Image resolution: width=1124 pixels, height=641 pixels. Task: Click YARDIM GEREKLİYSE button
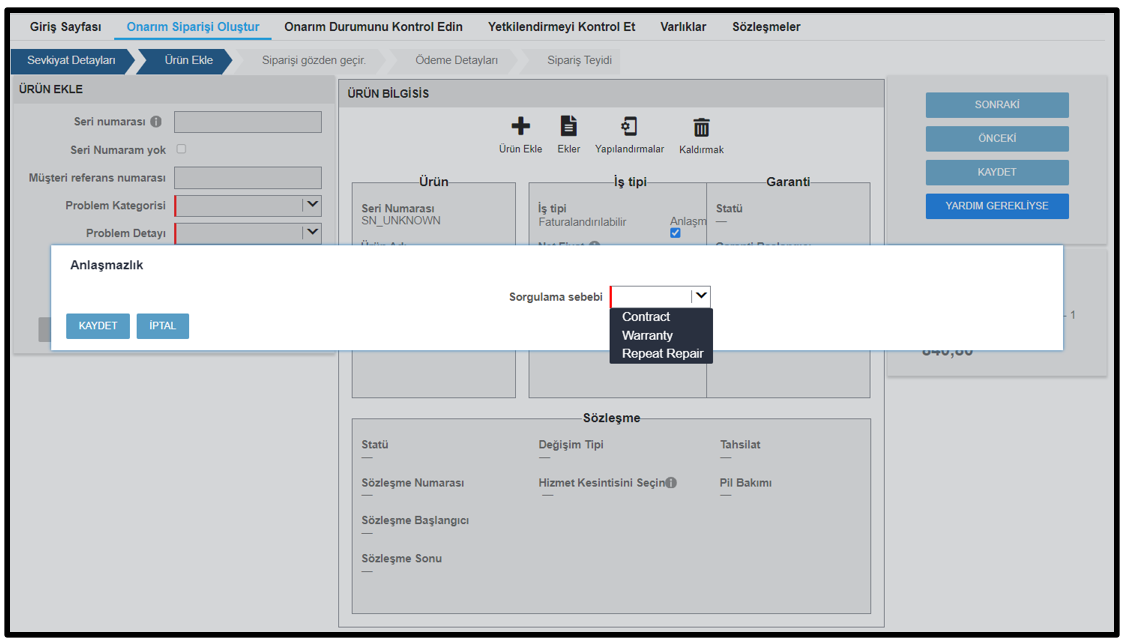tap(997, 206)
